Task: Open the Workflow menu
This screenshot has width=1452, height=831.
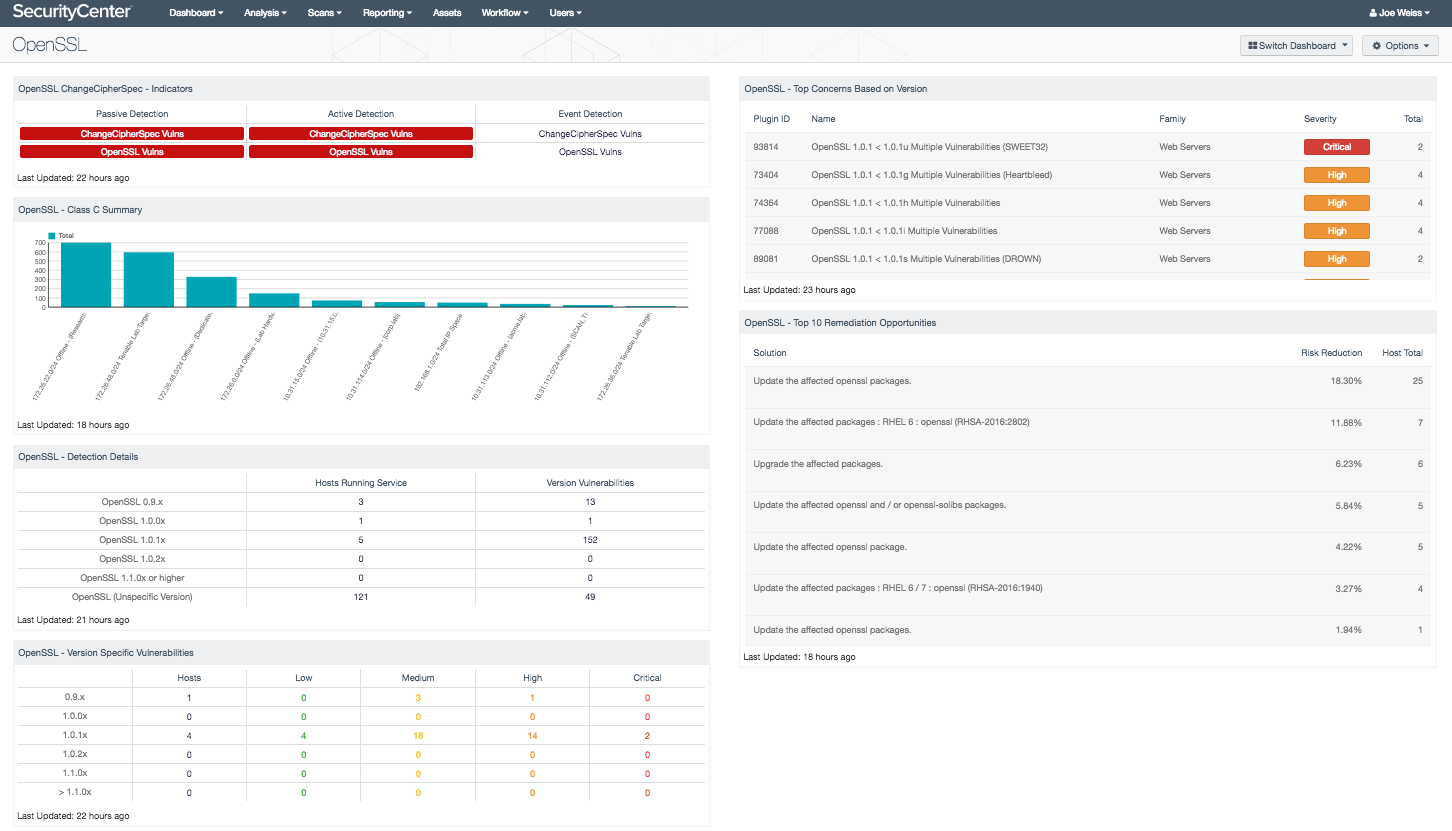Action: tap(505, 13)
